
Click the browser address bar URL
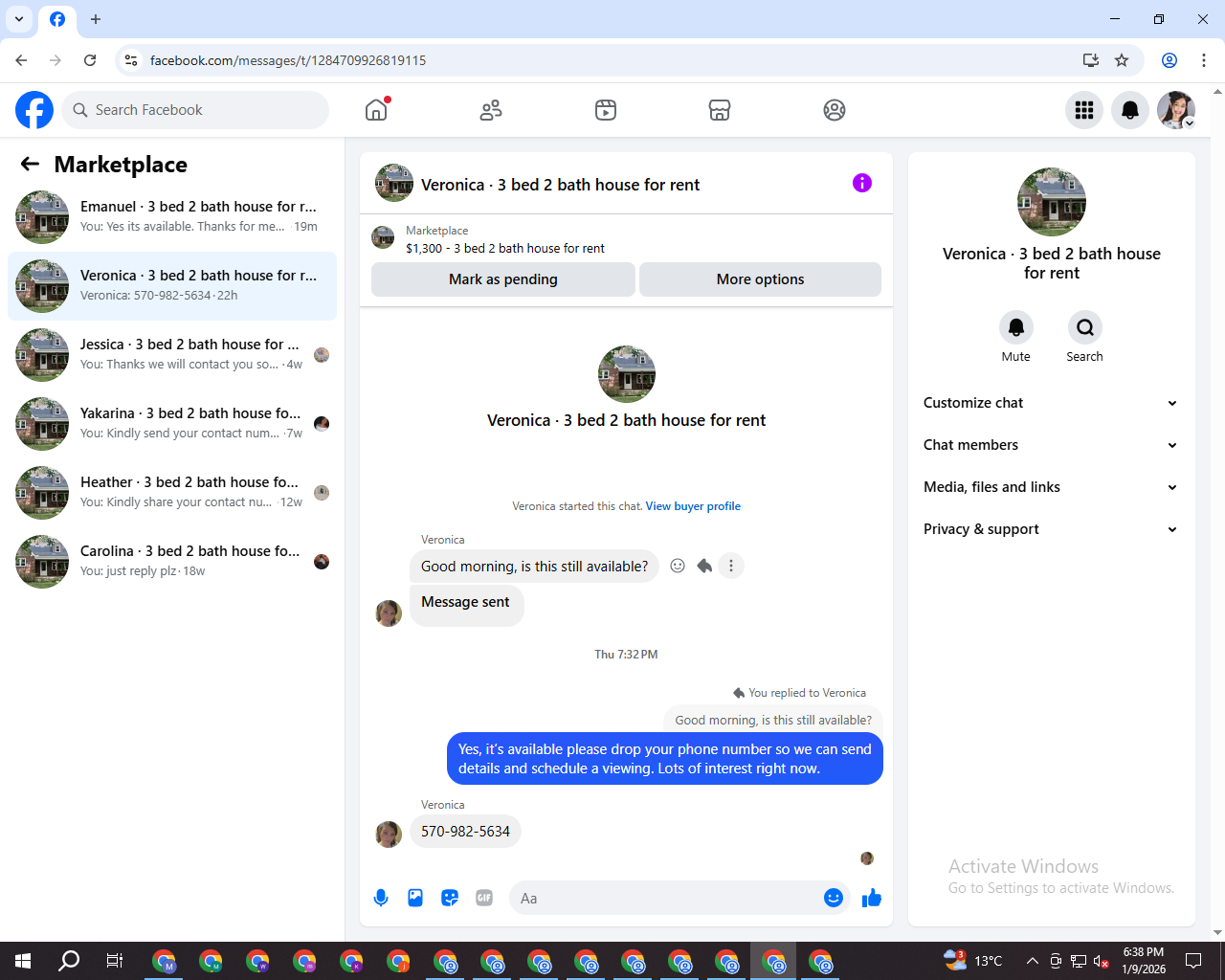(x=288, y=60)
